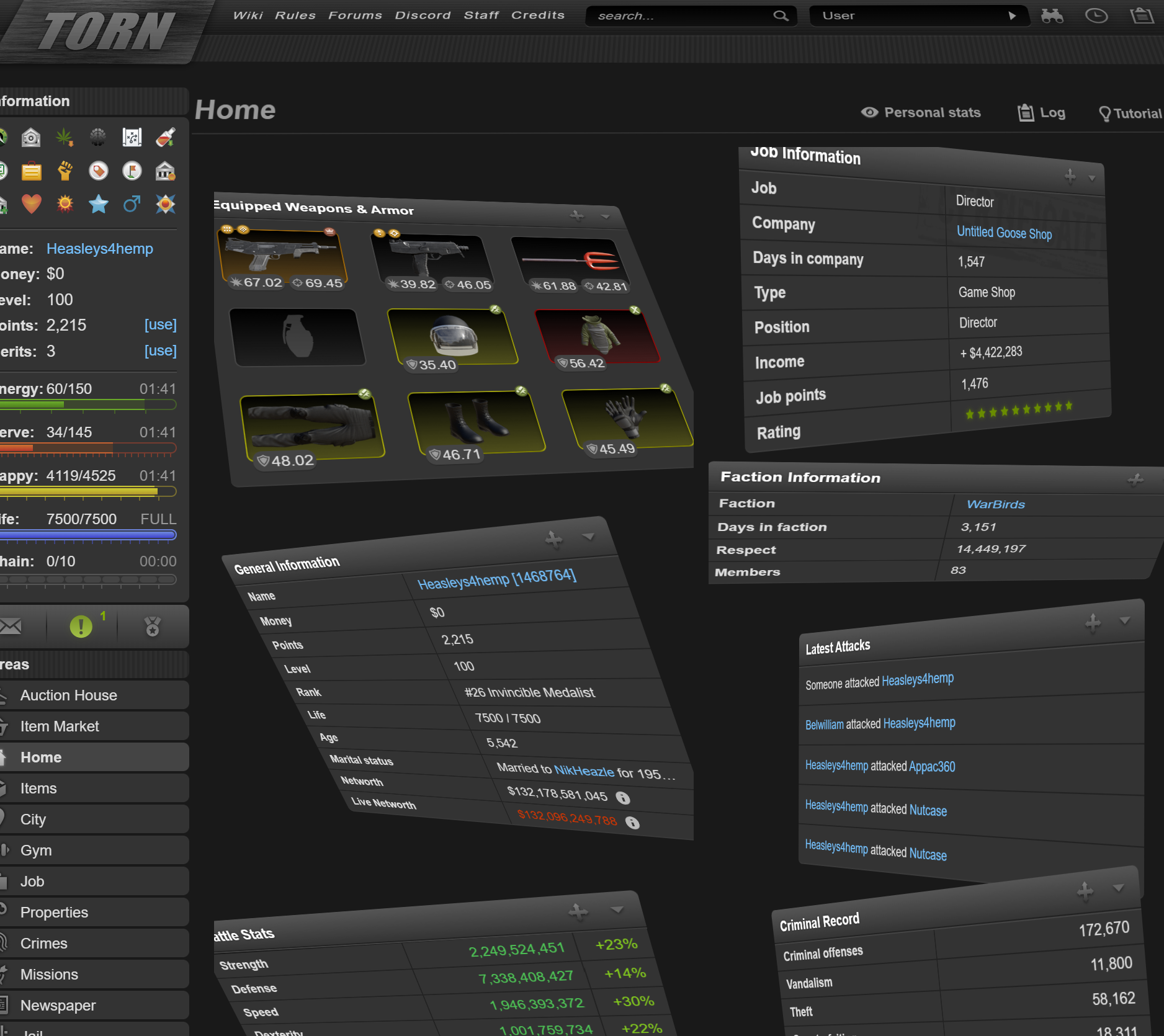Image resolution: width=1164 pixels, height=1036 pixels.
Task: Click the orange heart status icon
Action: pos(31,203)
